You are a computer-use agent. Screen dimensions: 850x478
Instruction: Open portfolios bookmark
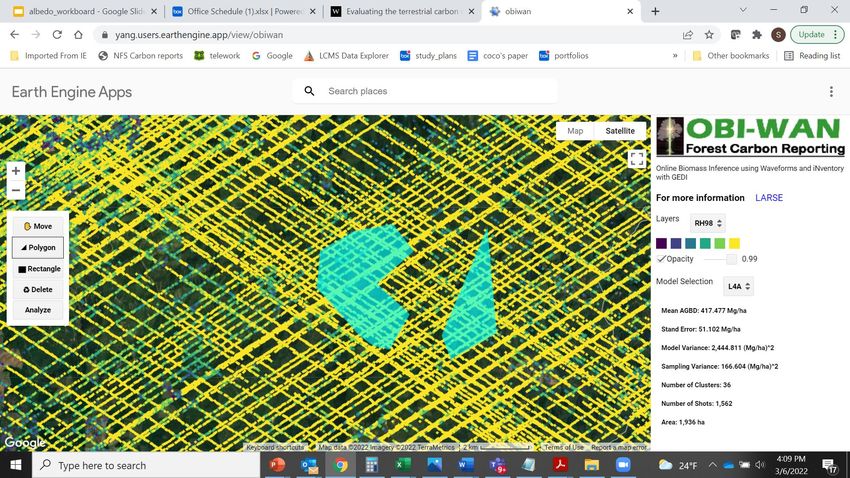tap(564, 56)
